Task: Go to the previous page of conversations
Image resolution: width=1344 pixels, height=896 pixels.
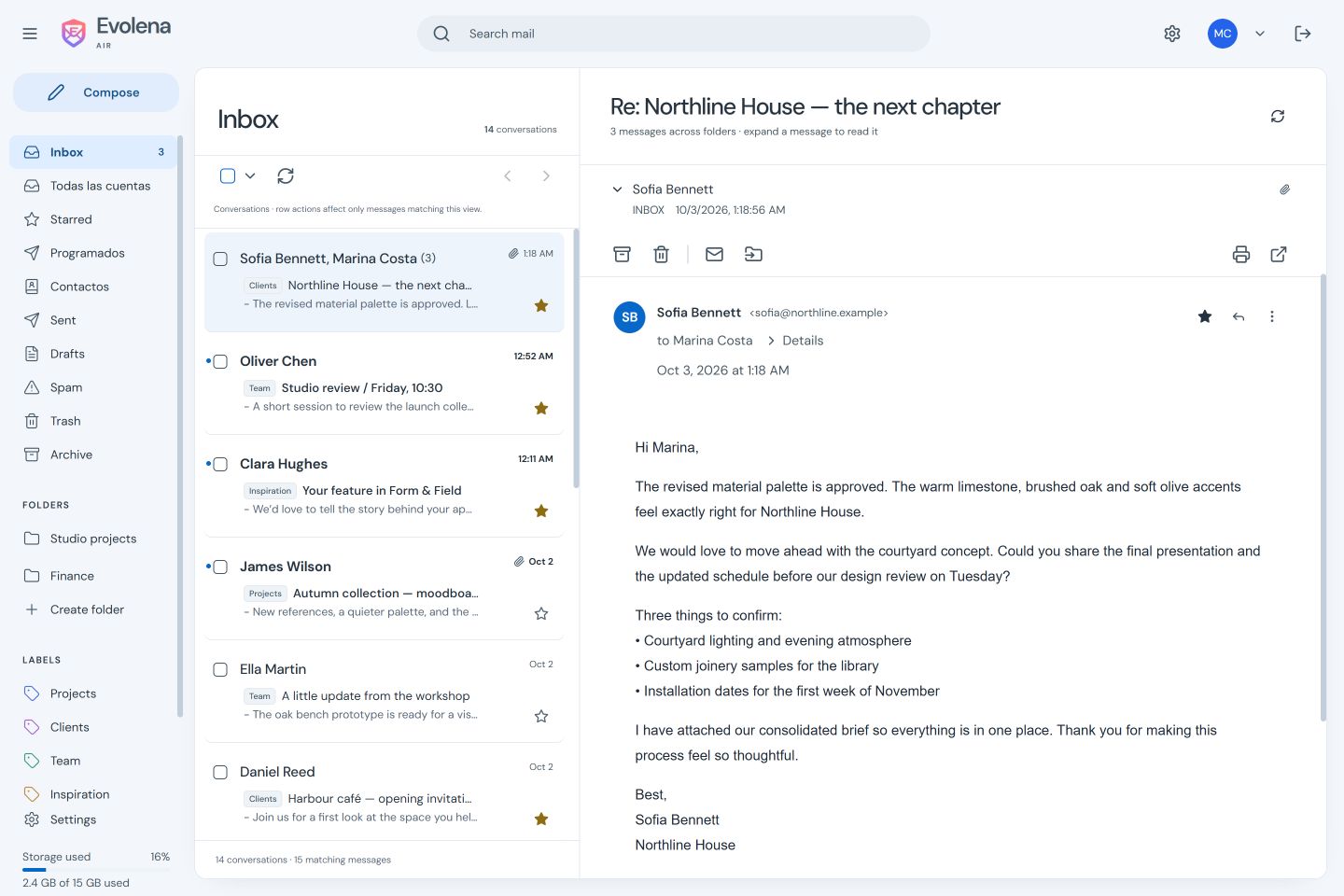Action: point(508,175)
